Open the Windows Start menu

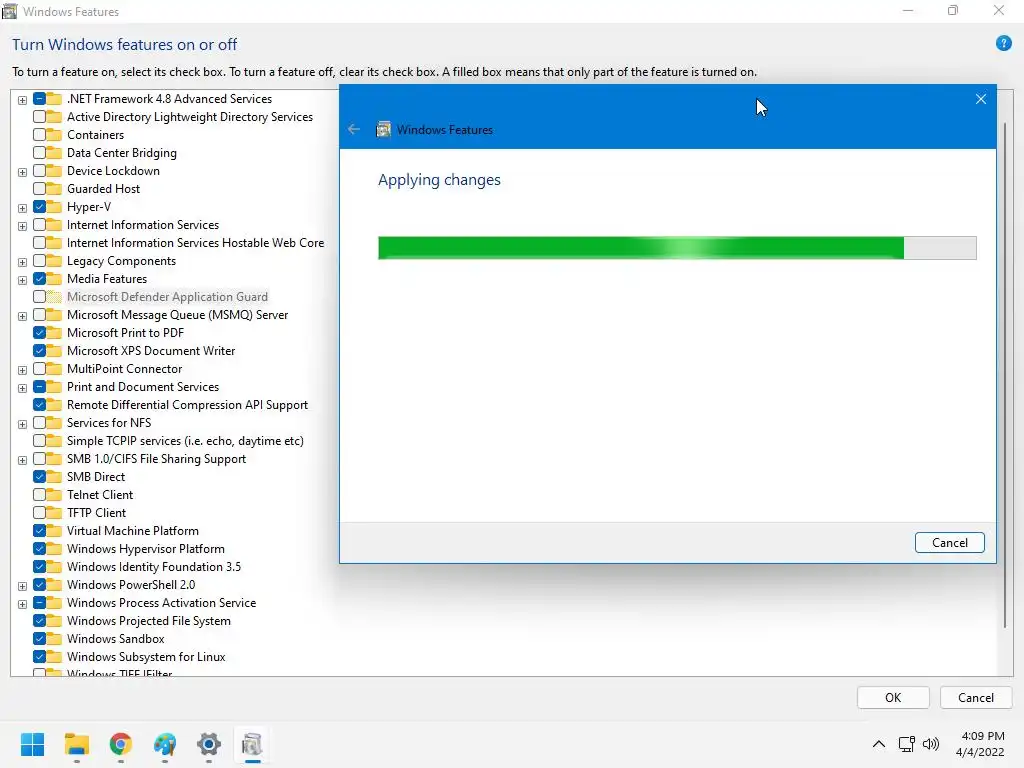pos(32,744)
